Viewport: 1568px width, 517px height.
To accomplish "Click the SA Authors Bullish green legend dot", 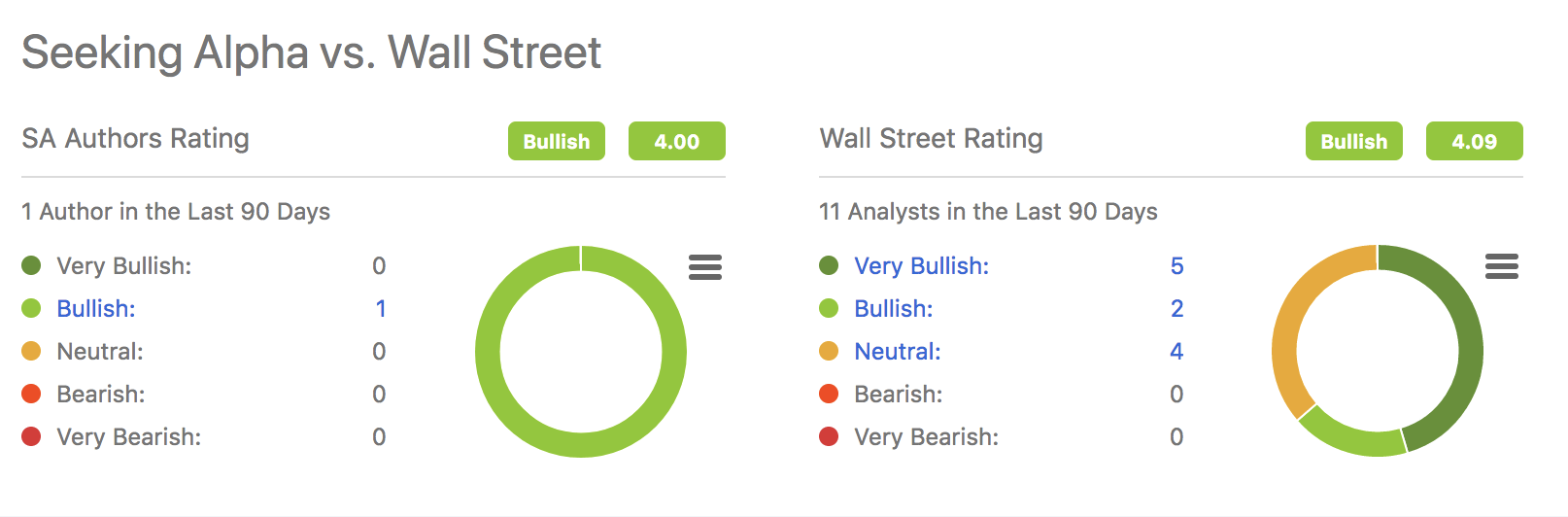I will (x=31, y=308).
